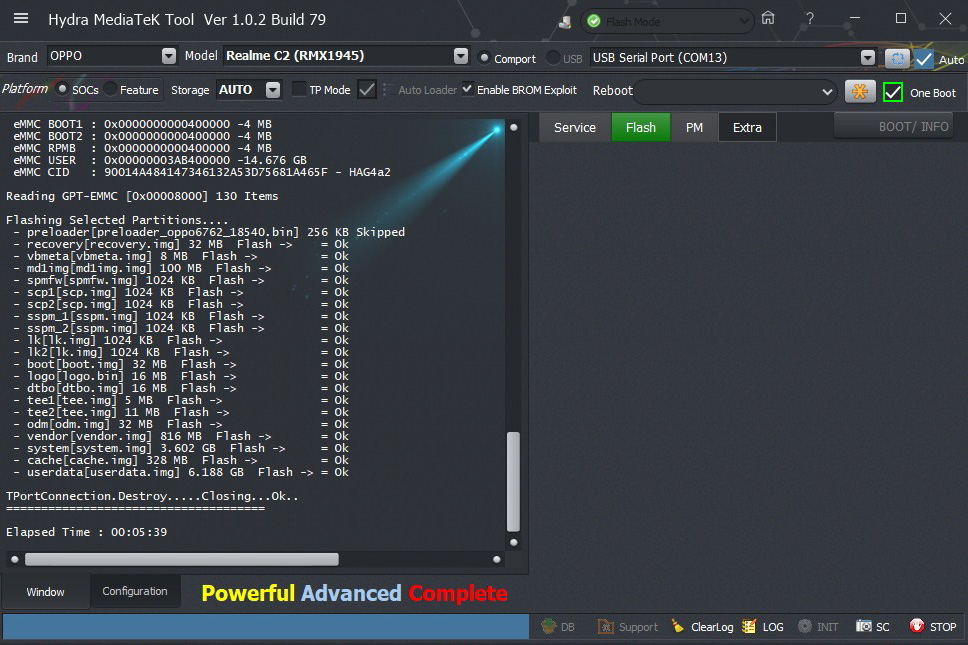
Task: Open the LOG file button
Action: pos(762,626)
